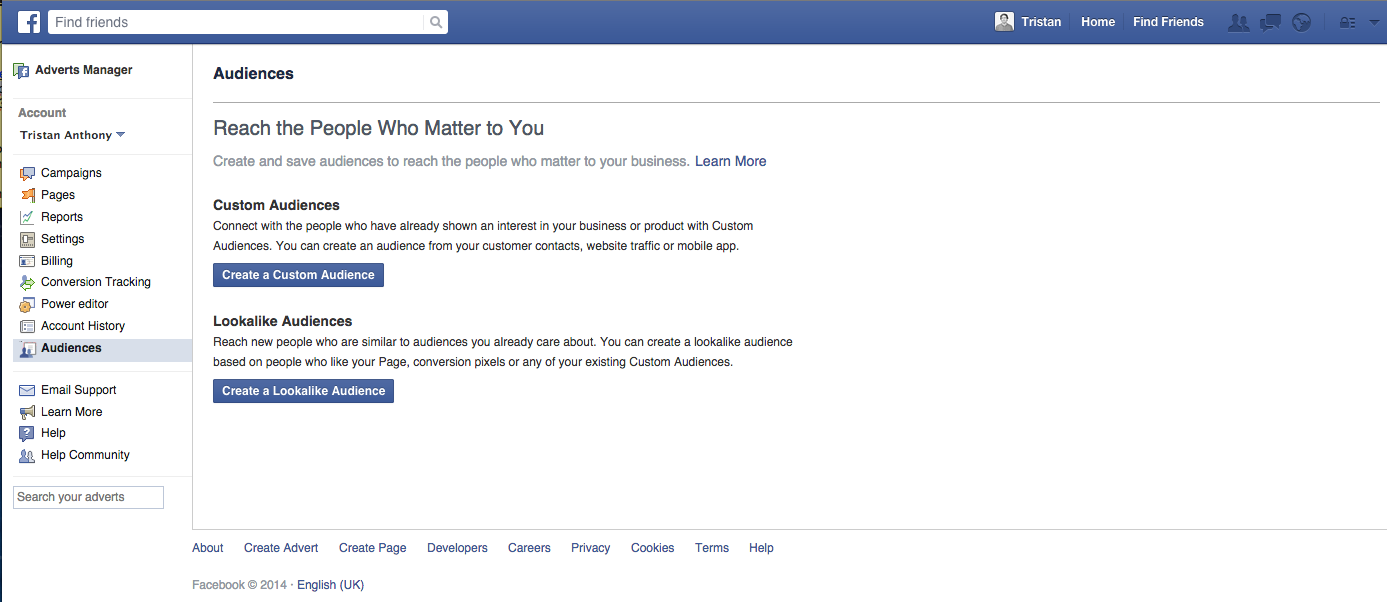The width and height of the screenshot is (1387, 602).
Task: Click the privacy shortcuts lock icon
Action: (1348, 22)
